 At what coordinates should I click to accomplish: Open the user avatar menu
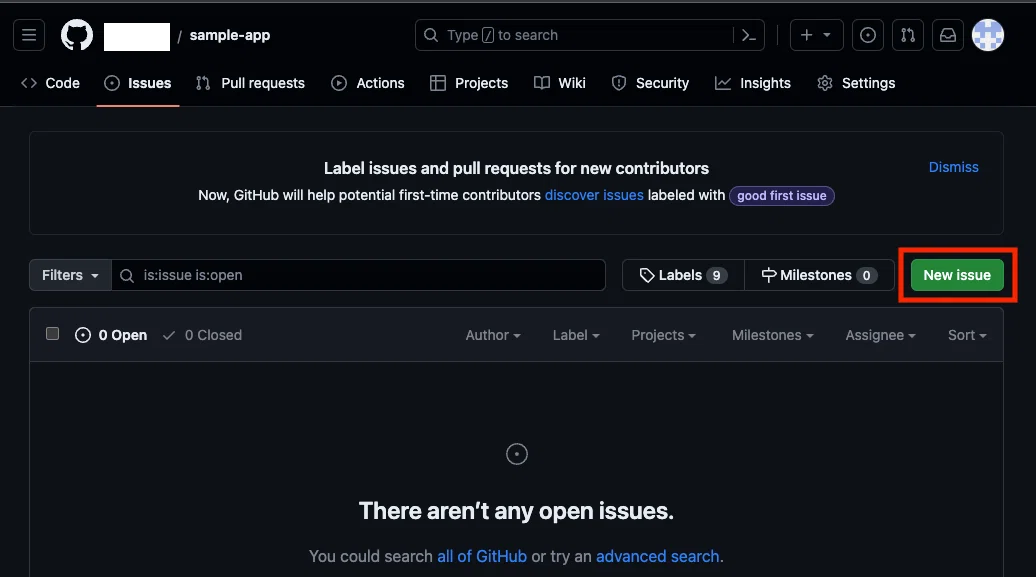click(x=988, y=35)
